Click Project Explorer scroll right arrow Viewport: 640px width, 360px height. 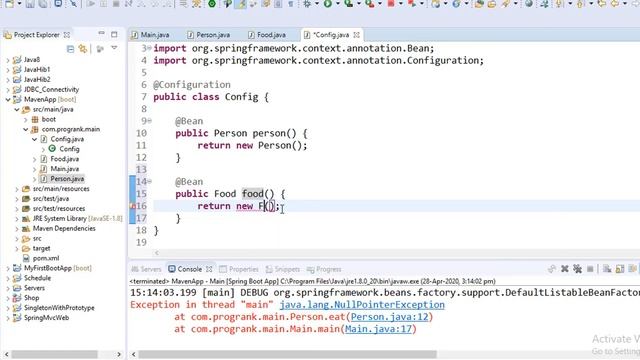click(x=119, y=354)
